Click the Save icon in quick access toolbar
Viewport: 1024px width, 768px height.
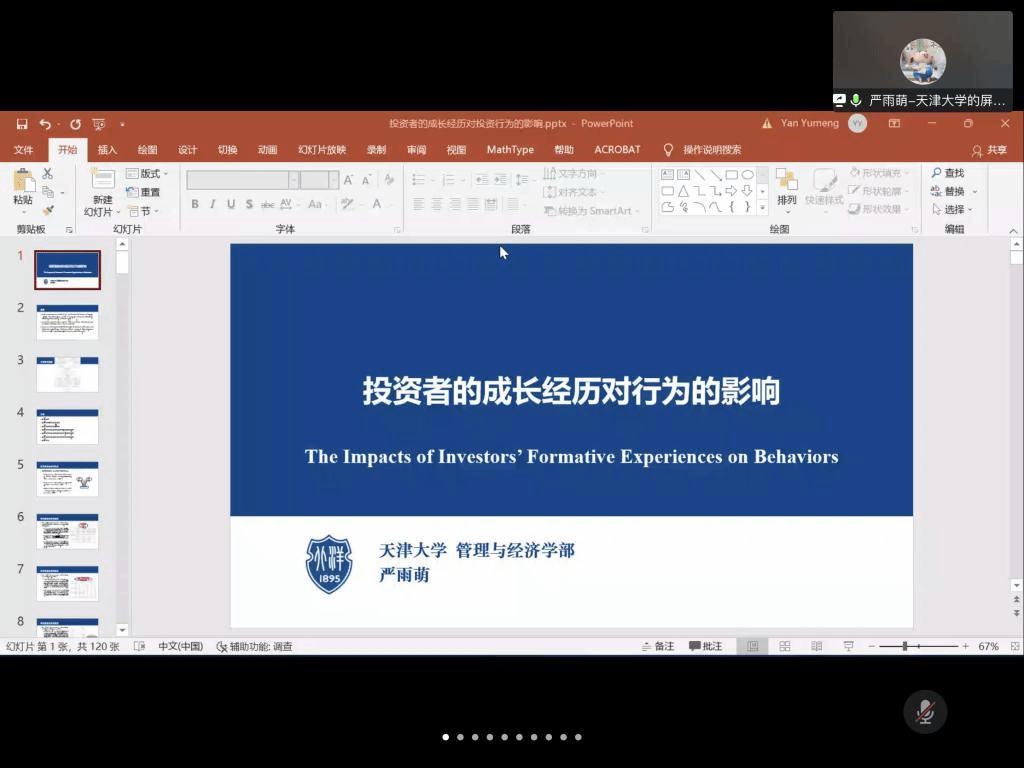[22, 124]
